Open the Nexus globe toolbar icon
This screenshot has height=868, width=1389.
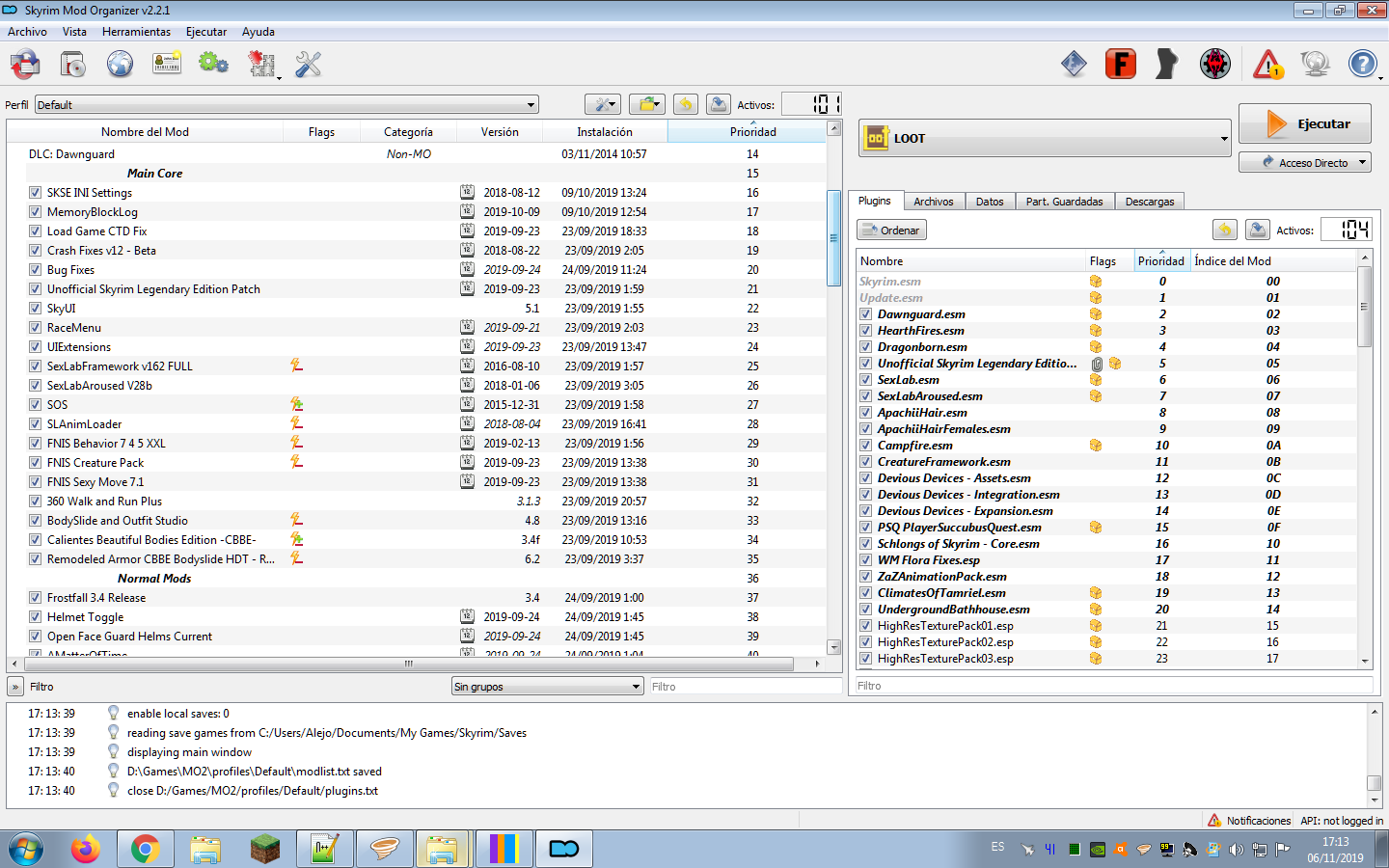pos(120,65)
